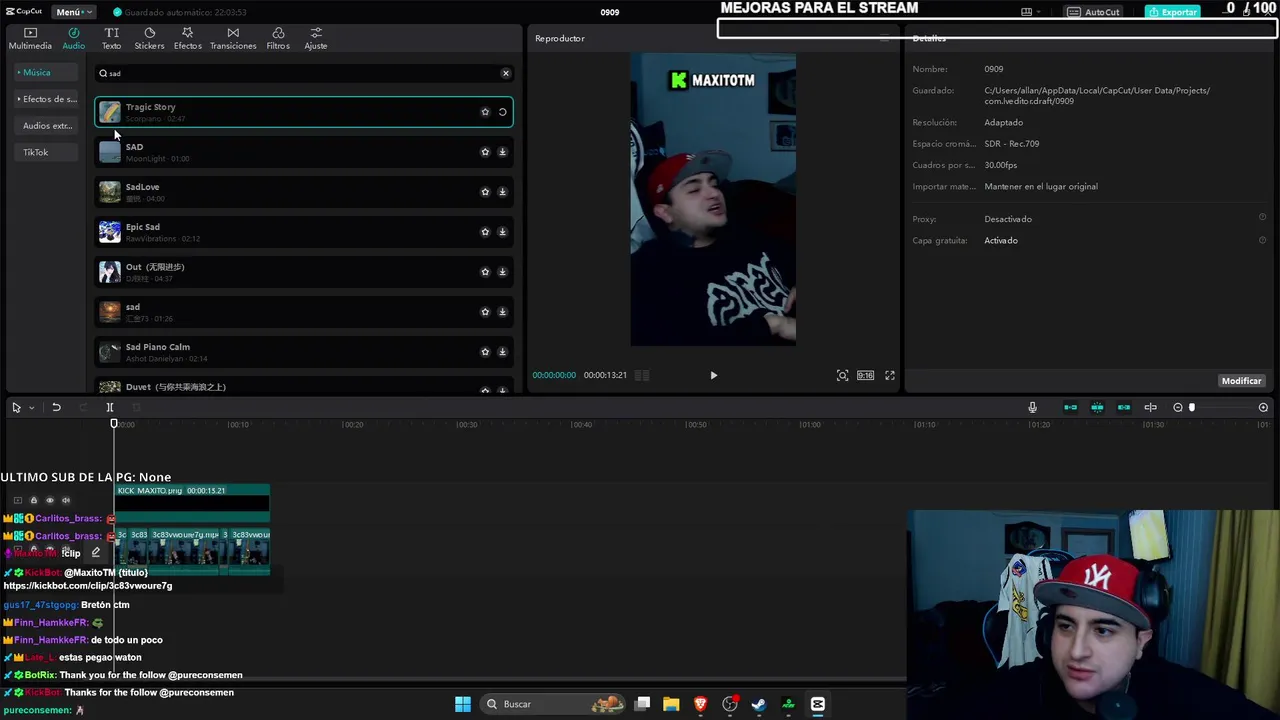The height and width of the screenshot is (720, 1280).
Task: Select the Tragic Story thumbnail
Action: point(110,112)
